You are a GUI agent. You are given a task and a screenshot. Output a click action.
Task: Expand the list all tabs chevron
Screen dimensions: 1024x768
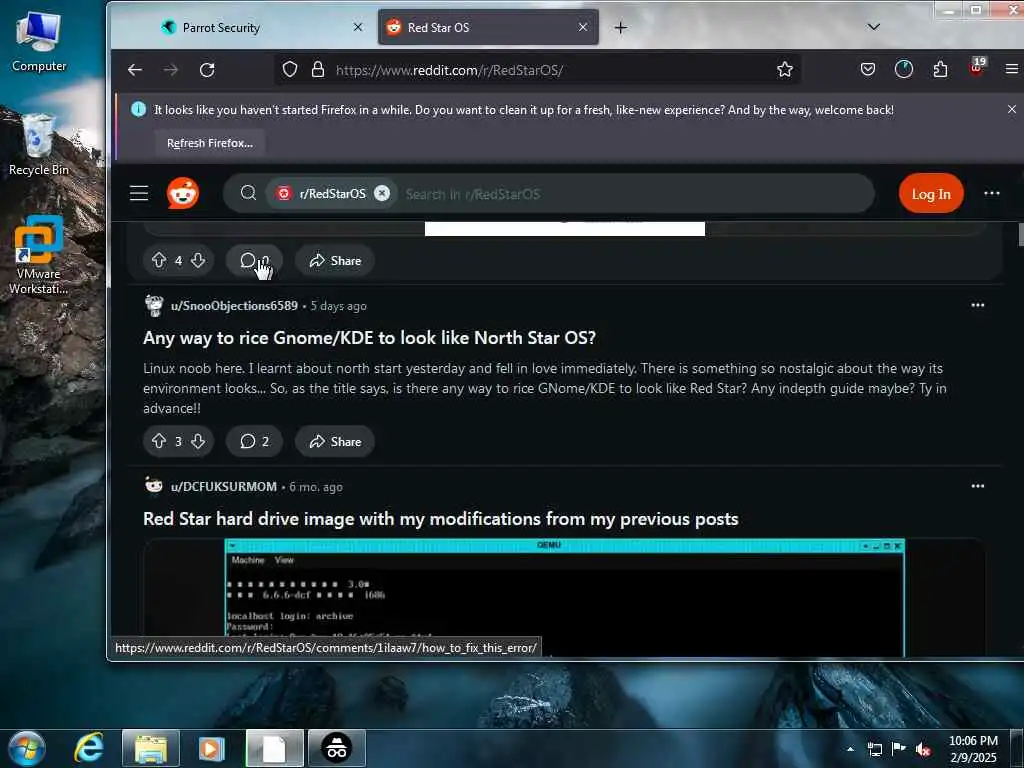(873, 27)
